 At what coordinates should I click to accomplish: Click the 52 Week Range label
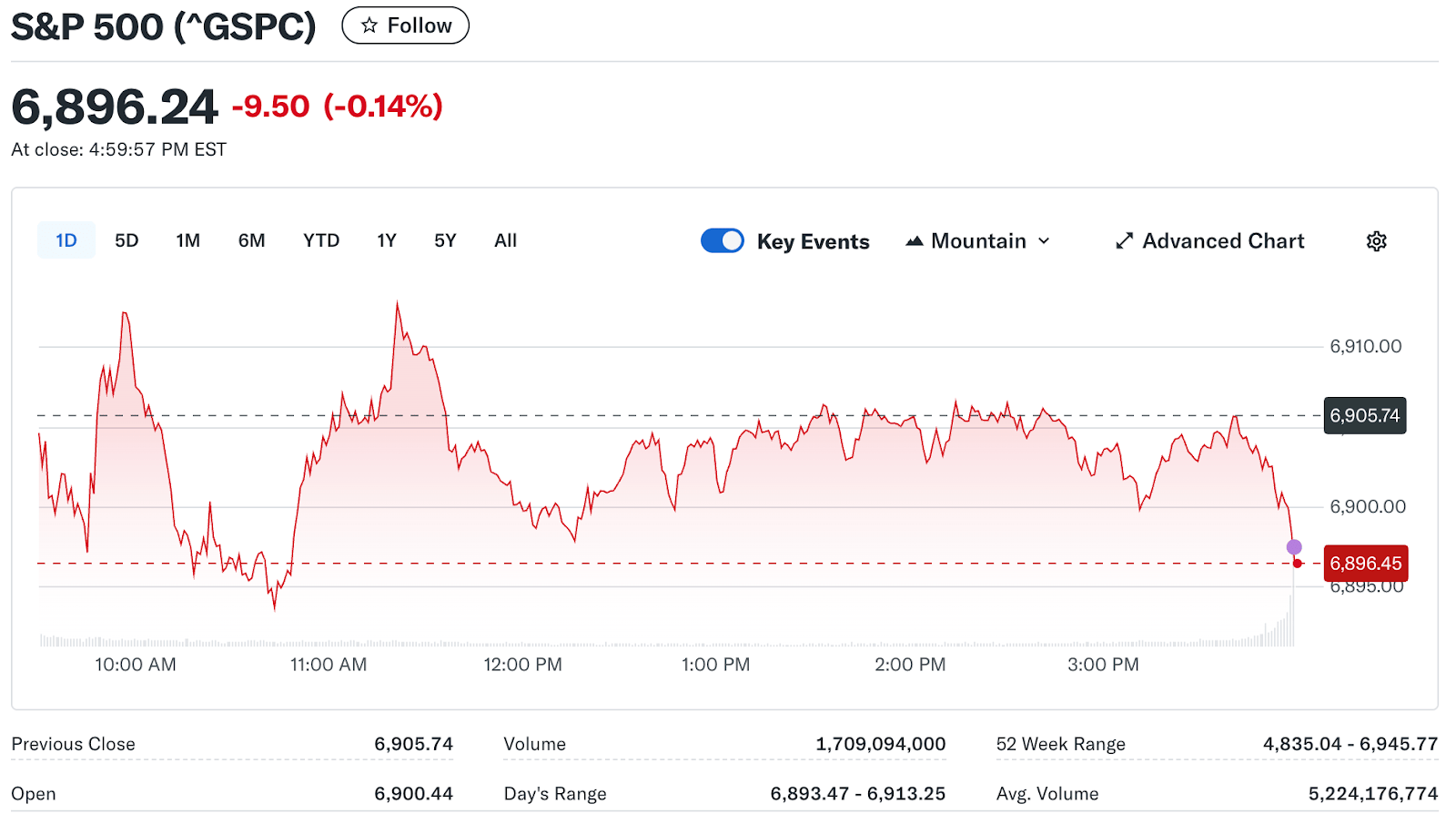pos(1061,744)
